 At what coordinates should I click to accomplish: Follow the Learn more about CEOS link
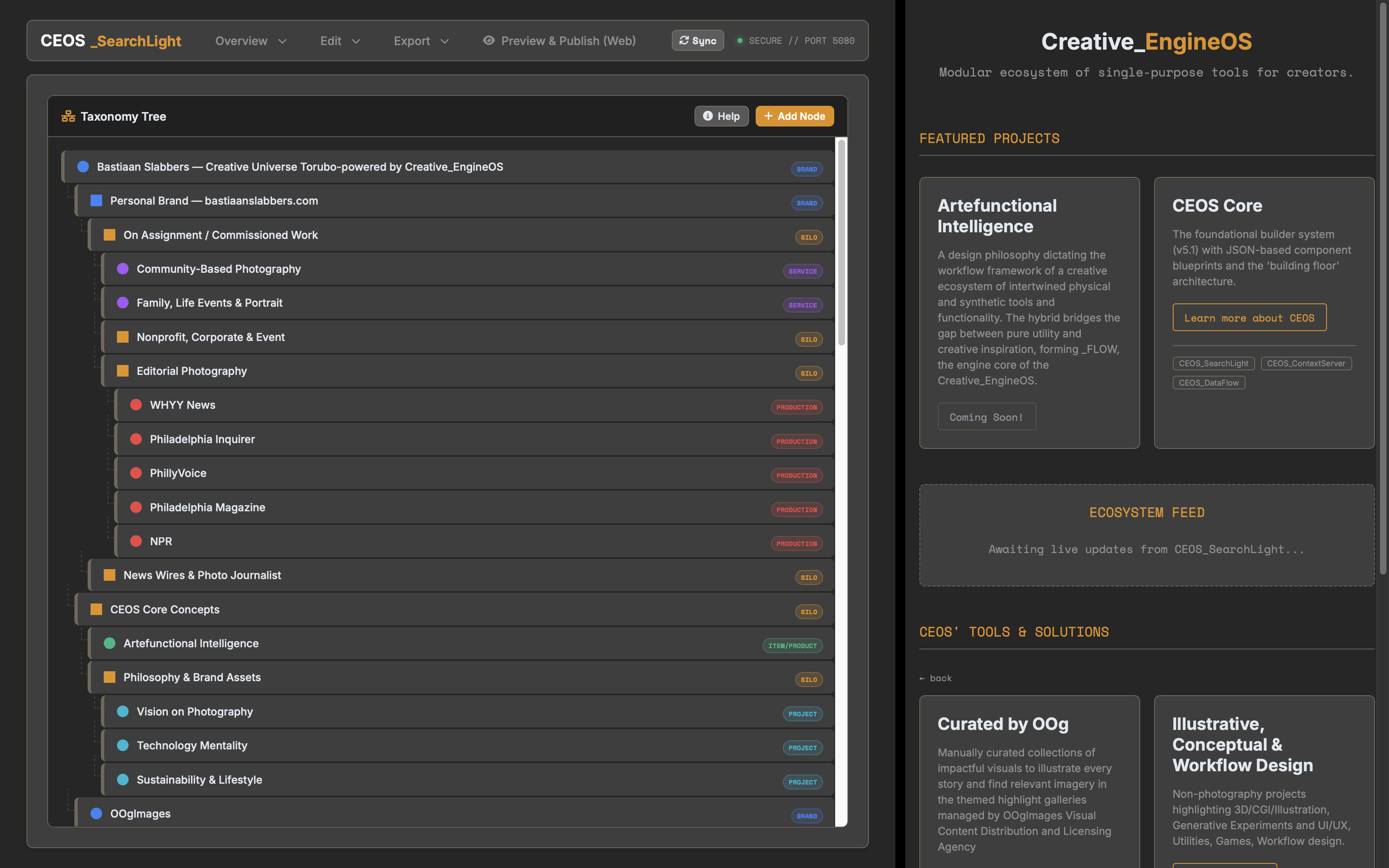1249,318
